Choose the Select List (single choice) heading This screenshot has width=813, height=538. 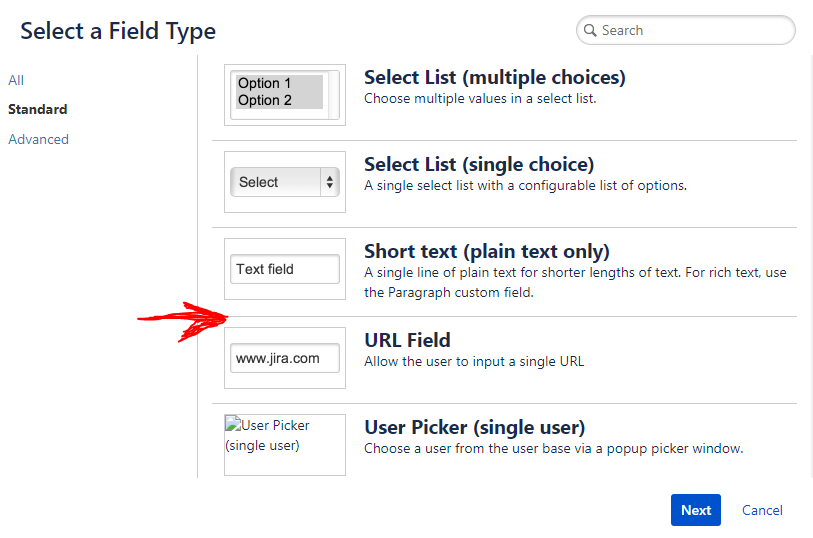(x=479, y=164)
